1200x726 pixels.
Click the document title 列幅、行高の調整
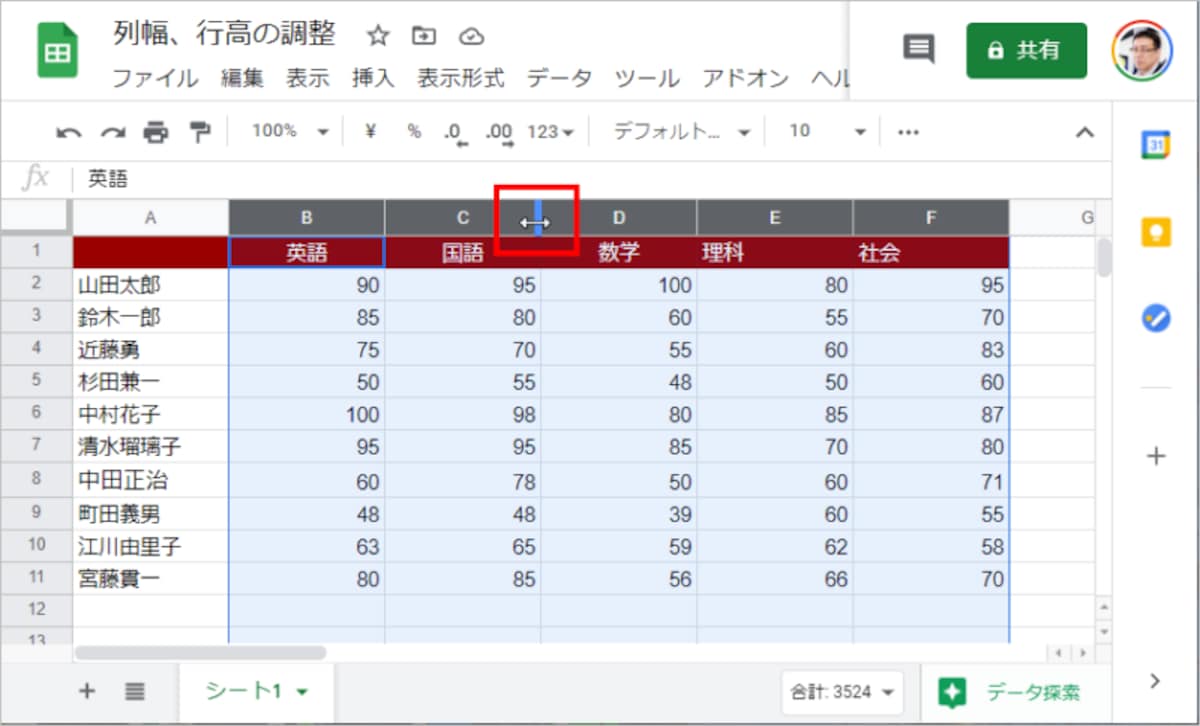tap(225, 34)
